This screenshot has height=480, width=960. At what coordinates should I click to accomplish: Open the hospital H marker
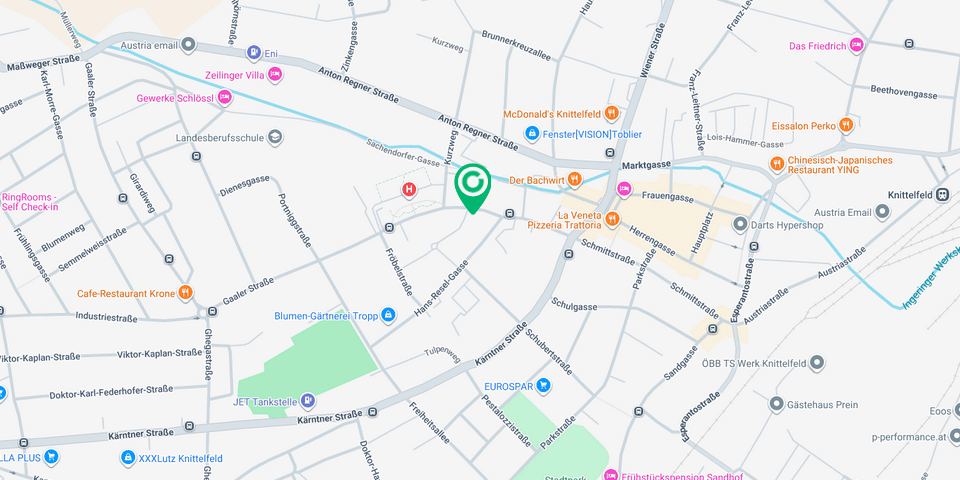click(409, 190)
